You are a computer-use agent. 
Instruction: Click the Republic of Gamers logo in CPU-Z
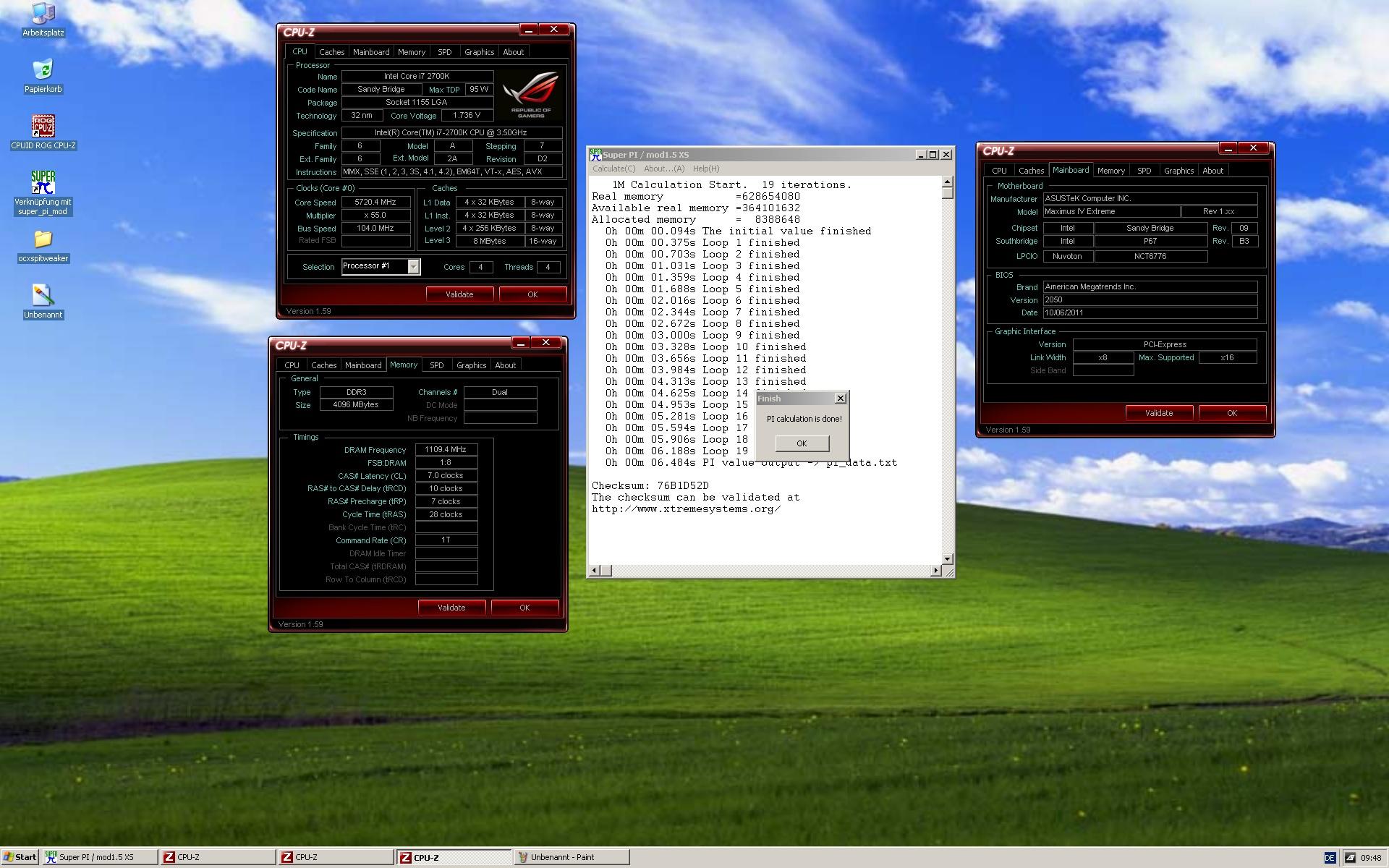[x=531, y=95]
